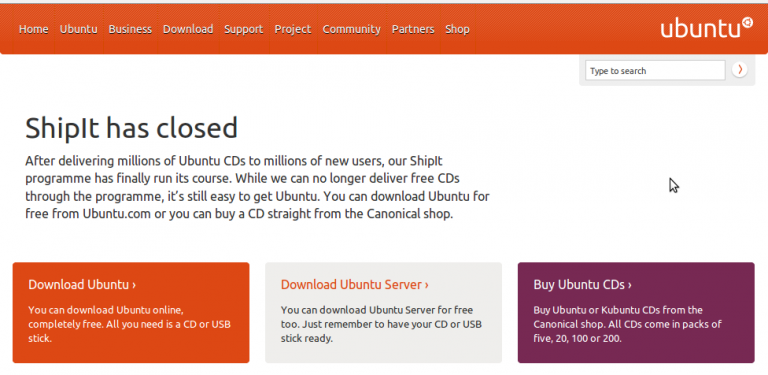The height and width of the screenshot is (375, 768).
Task: Click the purple Buy CDs card description
Action: click(627, 324)
